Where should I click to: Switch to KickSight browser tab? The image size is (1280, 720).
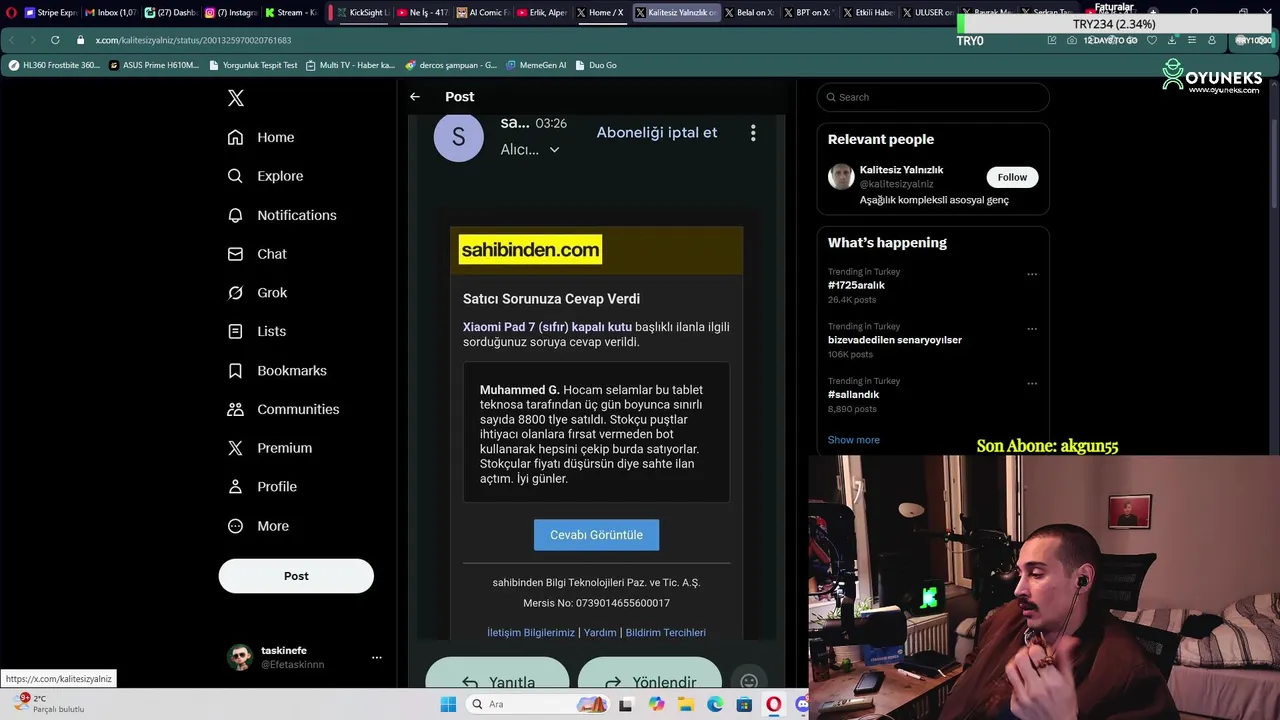click(x=362, y=12)
